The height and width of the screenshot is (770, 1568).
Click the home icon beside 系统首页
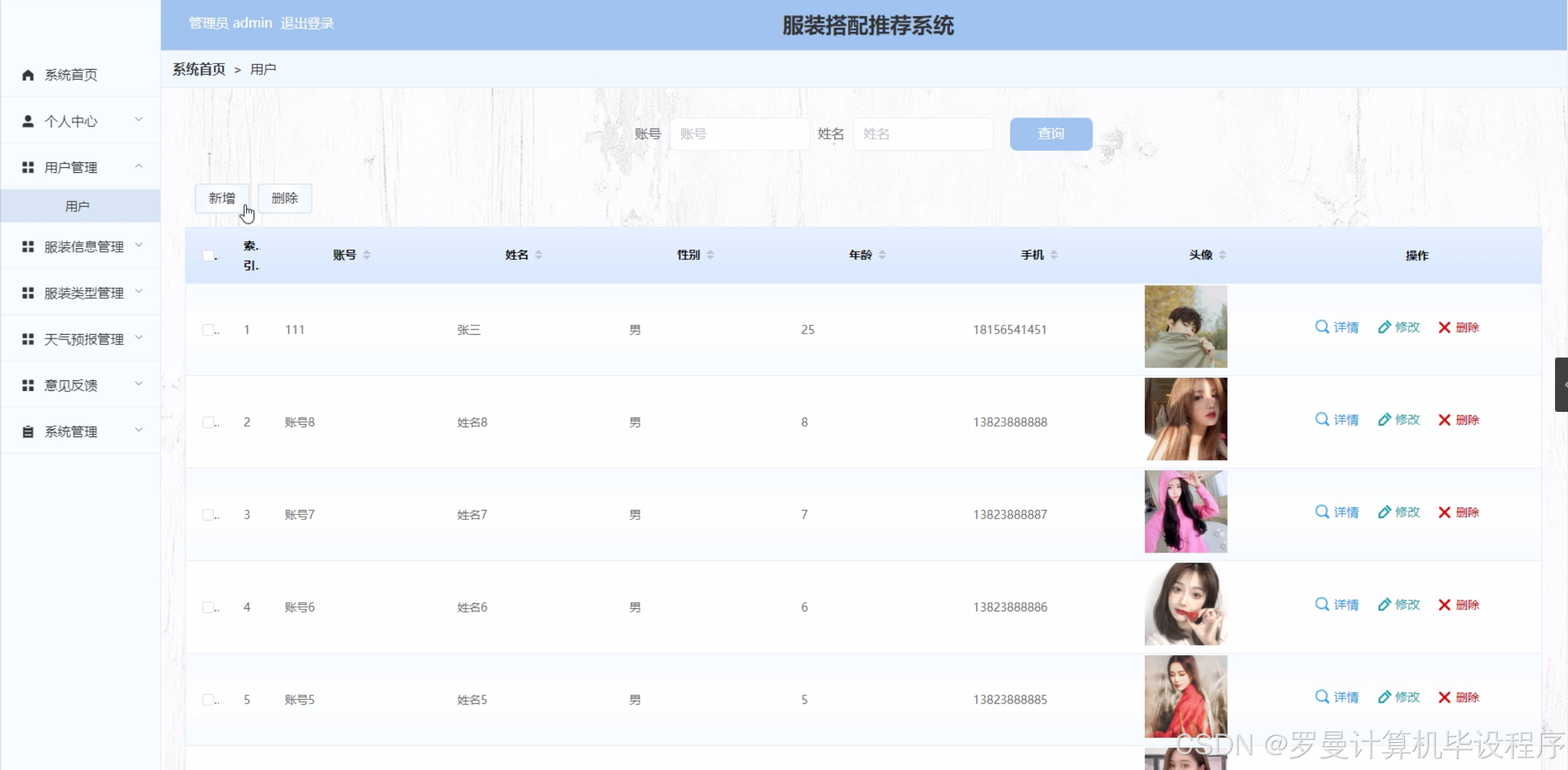[x=28, y=75]
